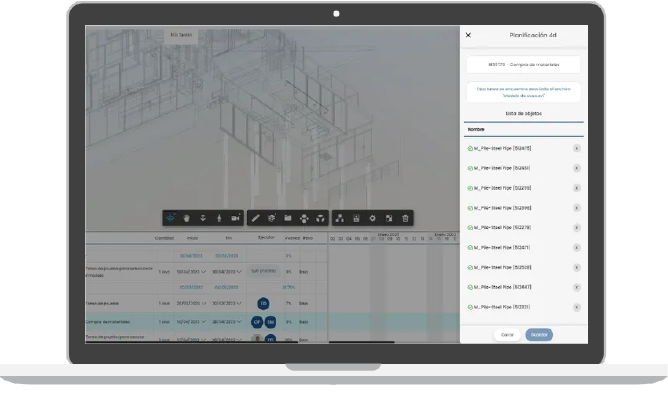Click the Guardar button
The image size is (668, 396).
[539, 335]
